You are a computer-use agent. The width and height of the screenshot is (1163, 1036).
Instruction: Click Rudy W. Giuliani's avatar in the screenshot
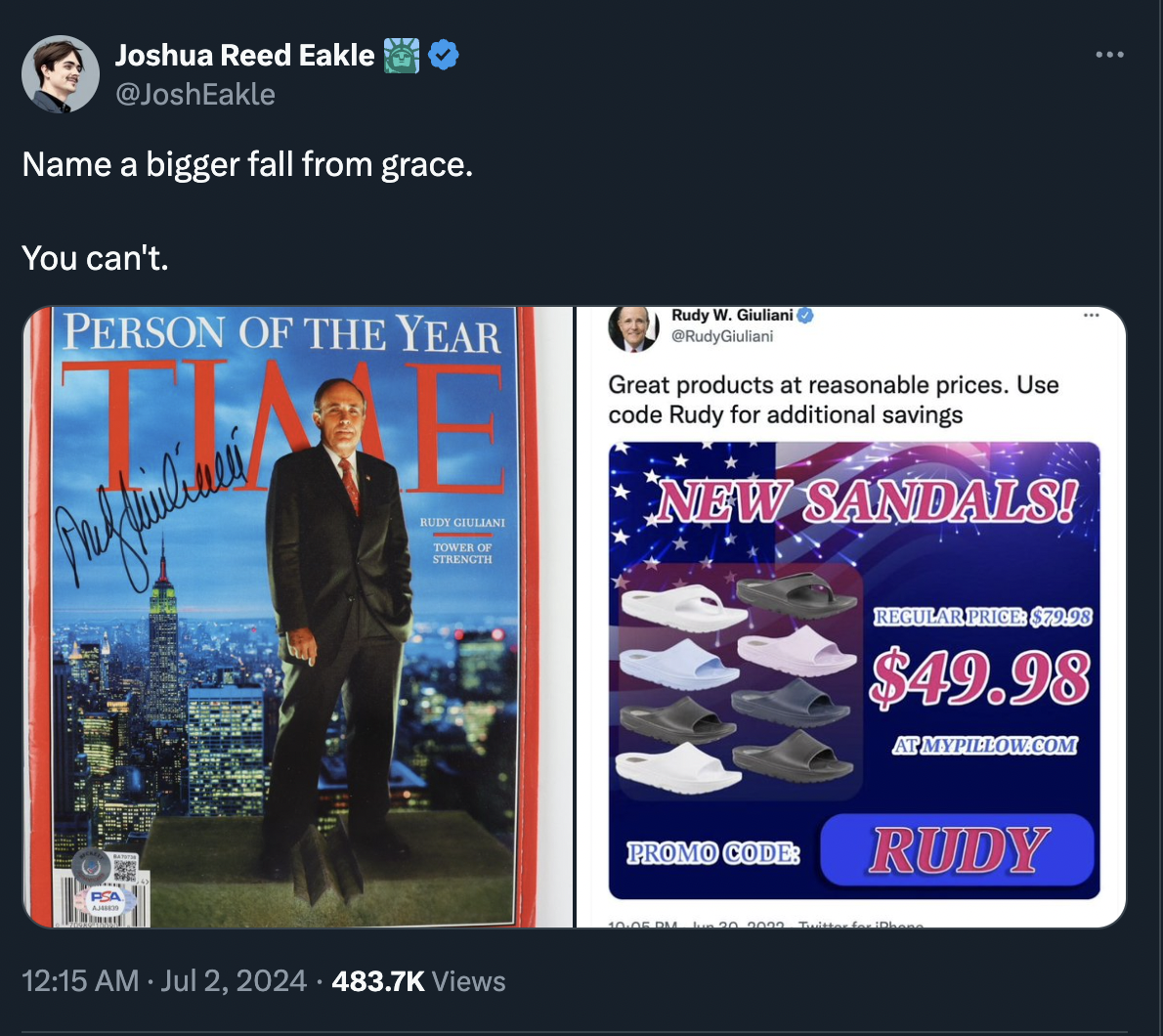(x=633, y=327)
